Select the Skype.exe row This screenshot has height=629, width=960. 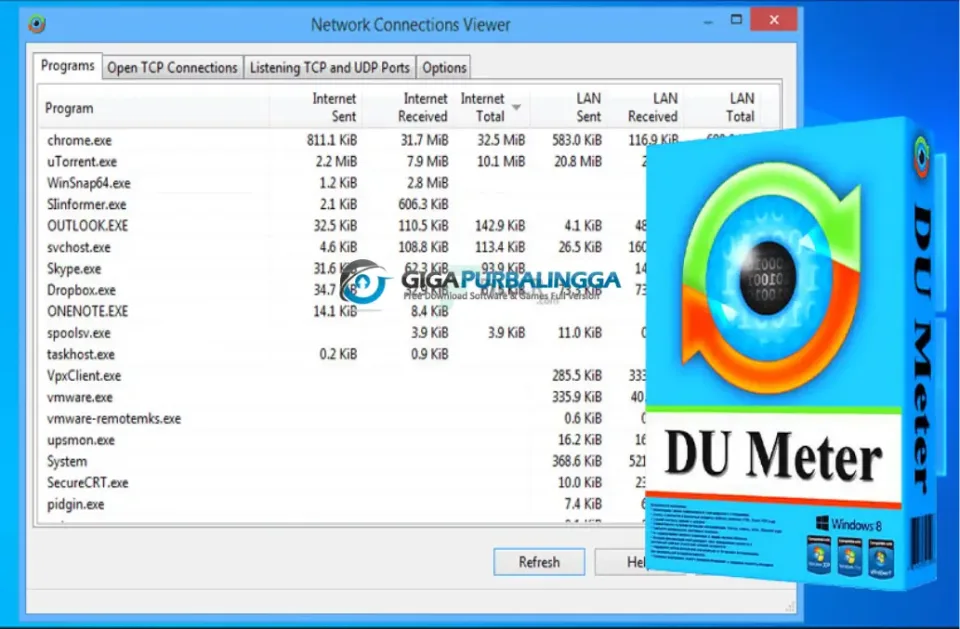(x=343, y=269)
